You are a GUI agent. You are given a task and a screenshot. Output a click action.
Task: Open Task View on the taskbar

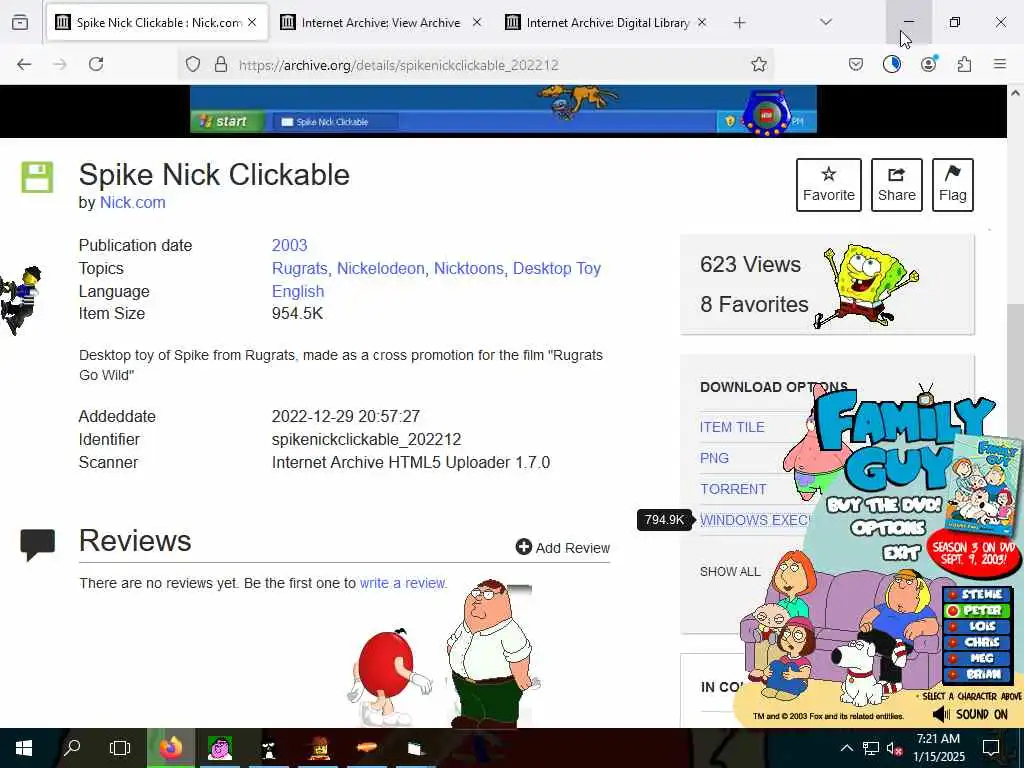(x=120, y=748)
